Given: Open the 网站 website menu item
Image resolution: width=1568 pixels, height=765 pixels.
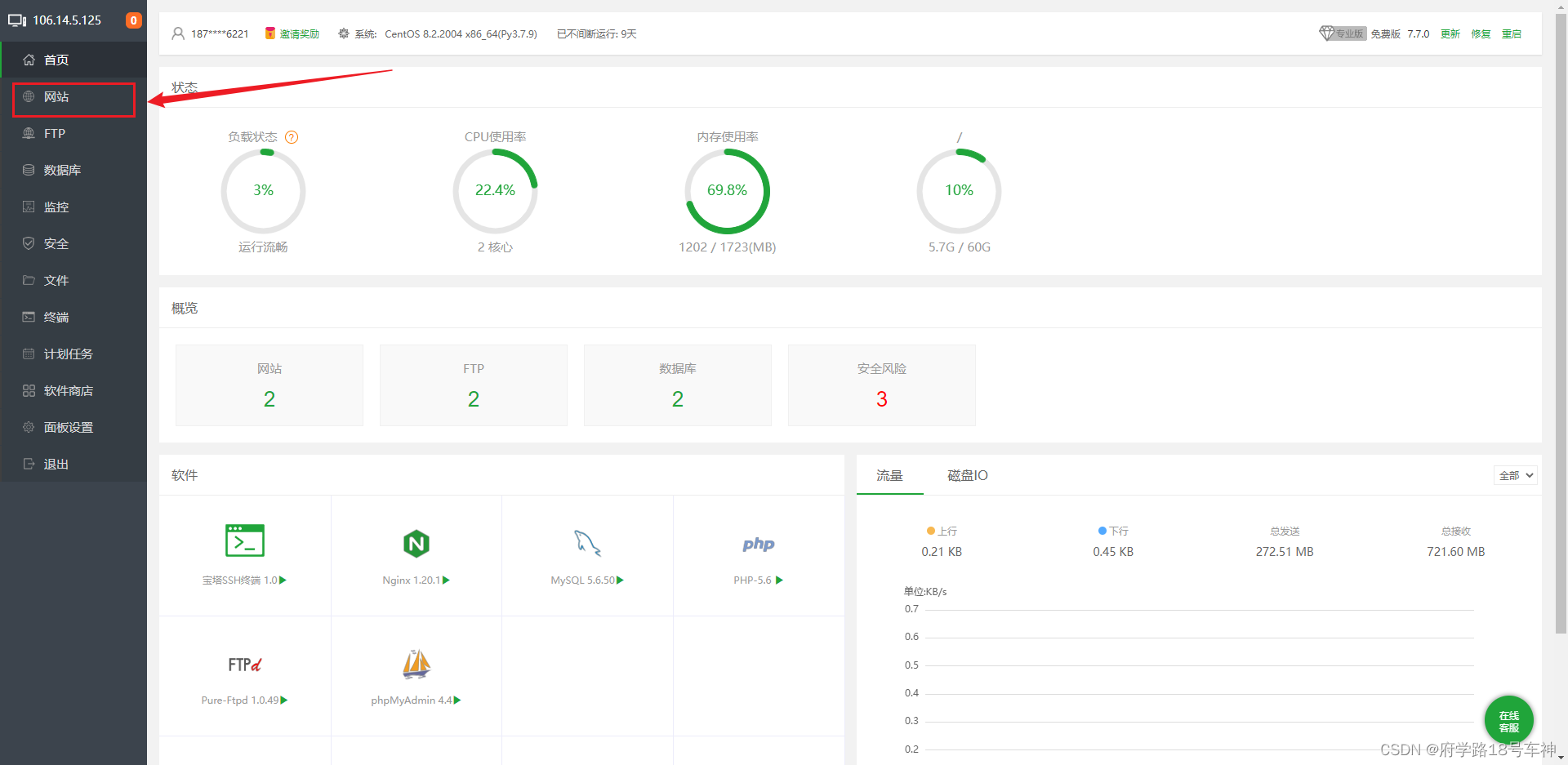Looking at the screenshot, I should (x=73, y=96).
